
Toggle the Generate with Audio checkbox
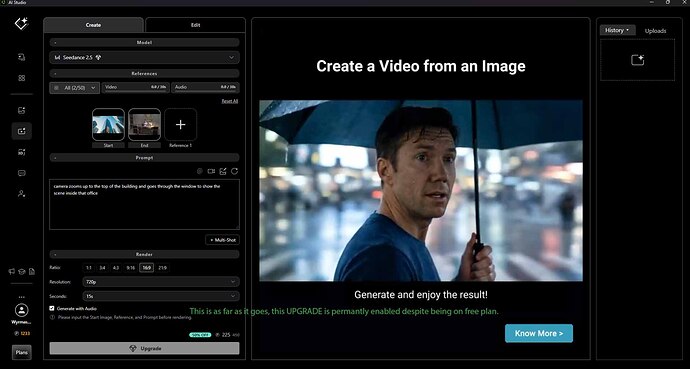(x=52, y=308)
